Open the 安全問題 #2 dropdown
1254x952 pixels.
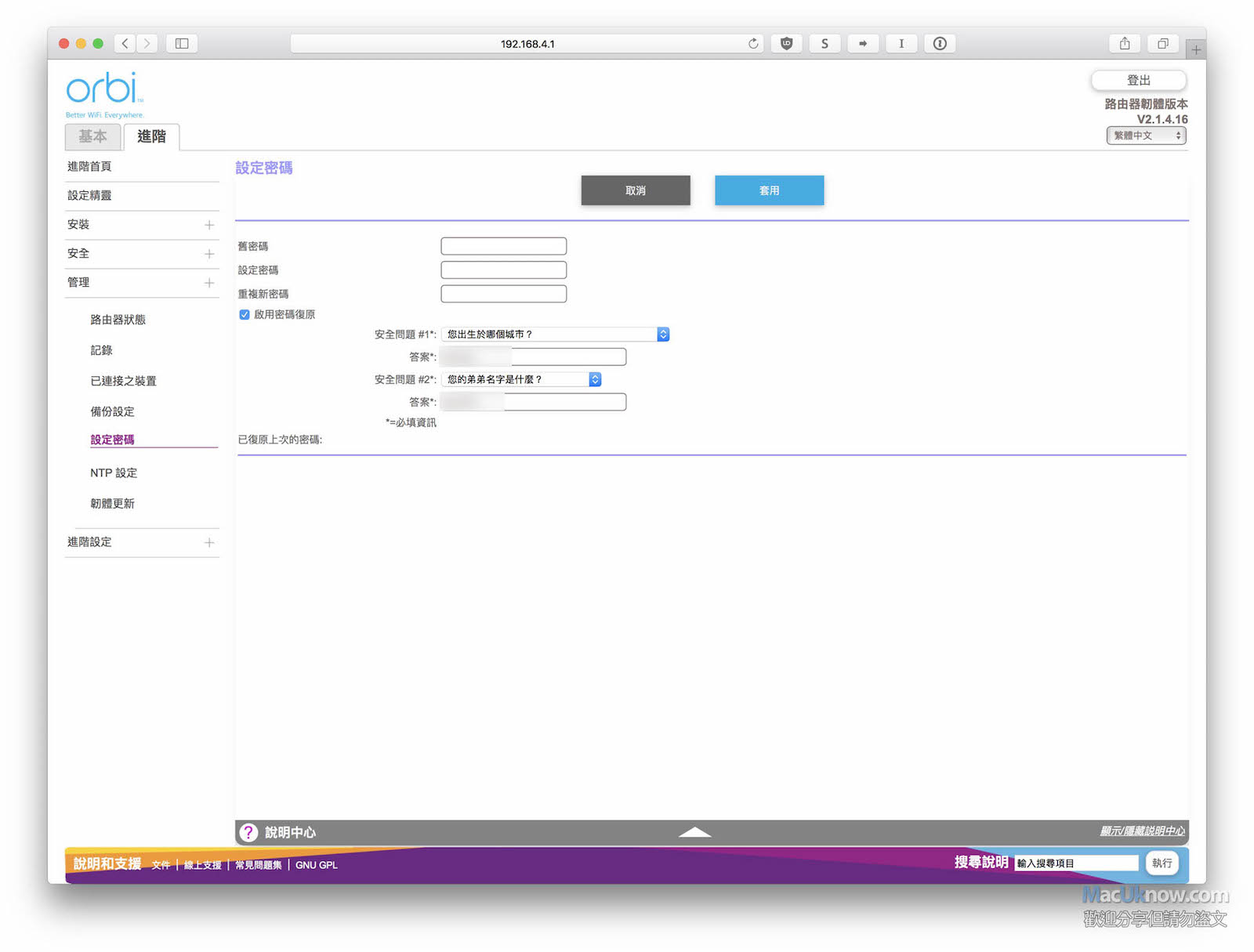tap(521, 380)
